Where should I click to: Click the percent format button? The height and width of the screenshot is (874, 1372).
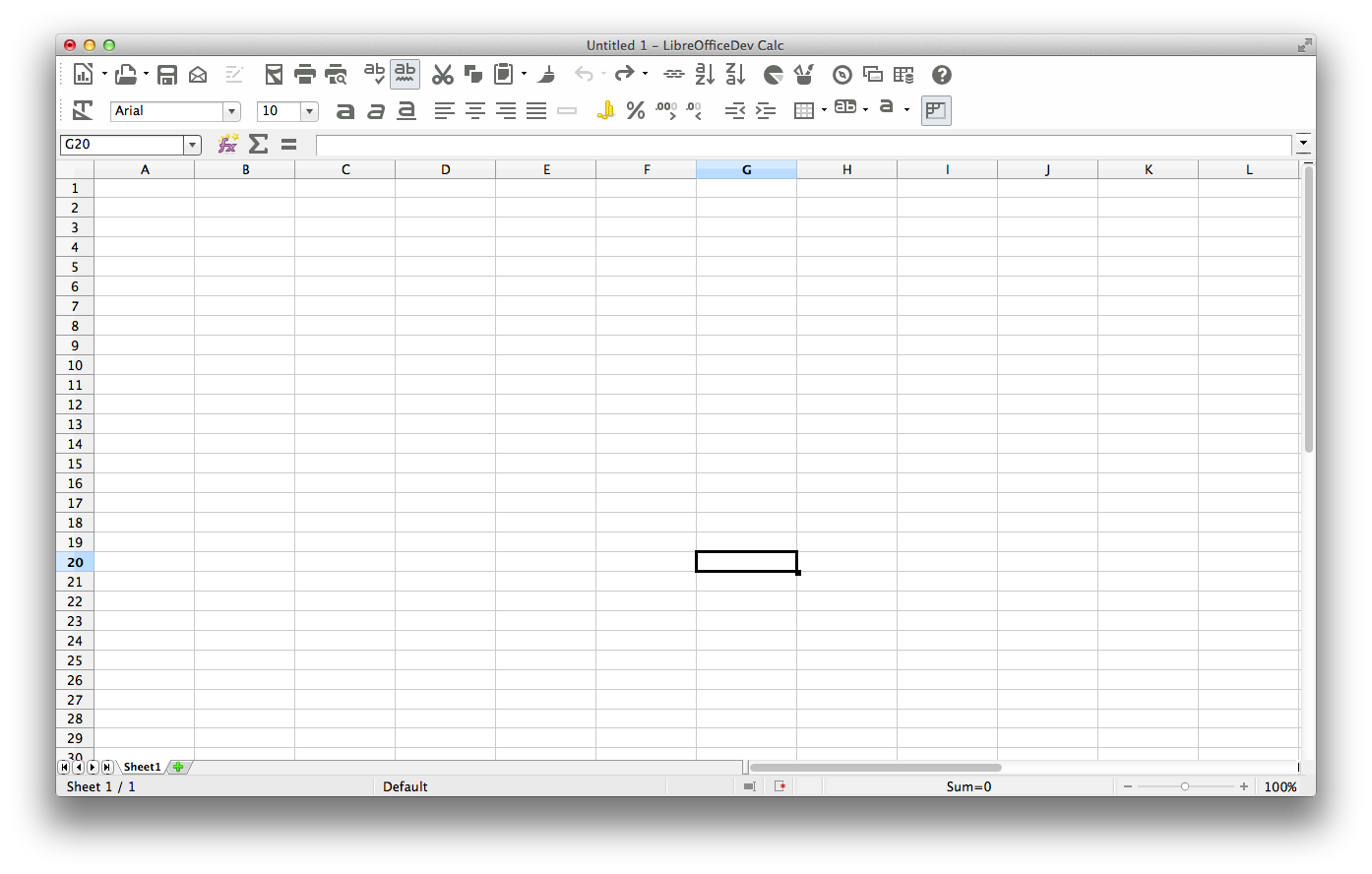point(636,111)
